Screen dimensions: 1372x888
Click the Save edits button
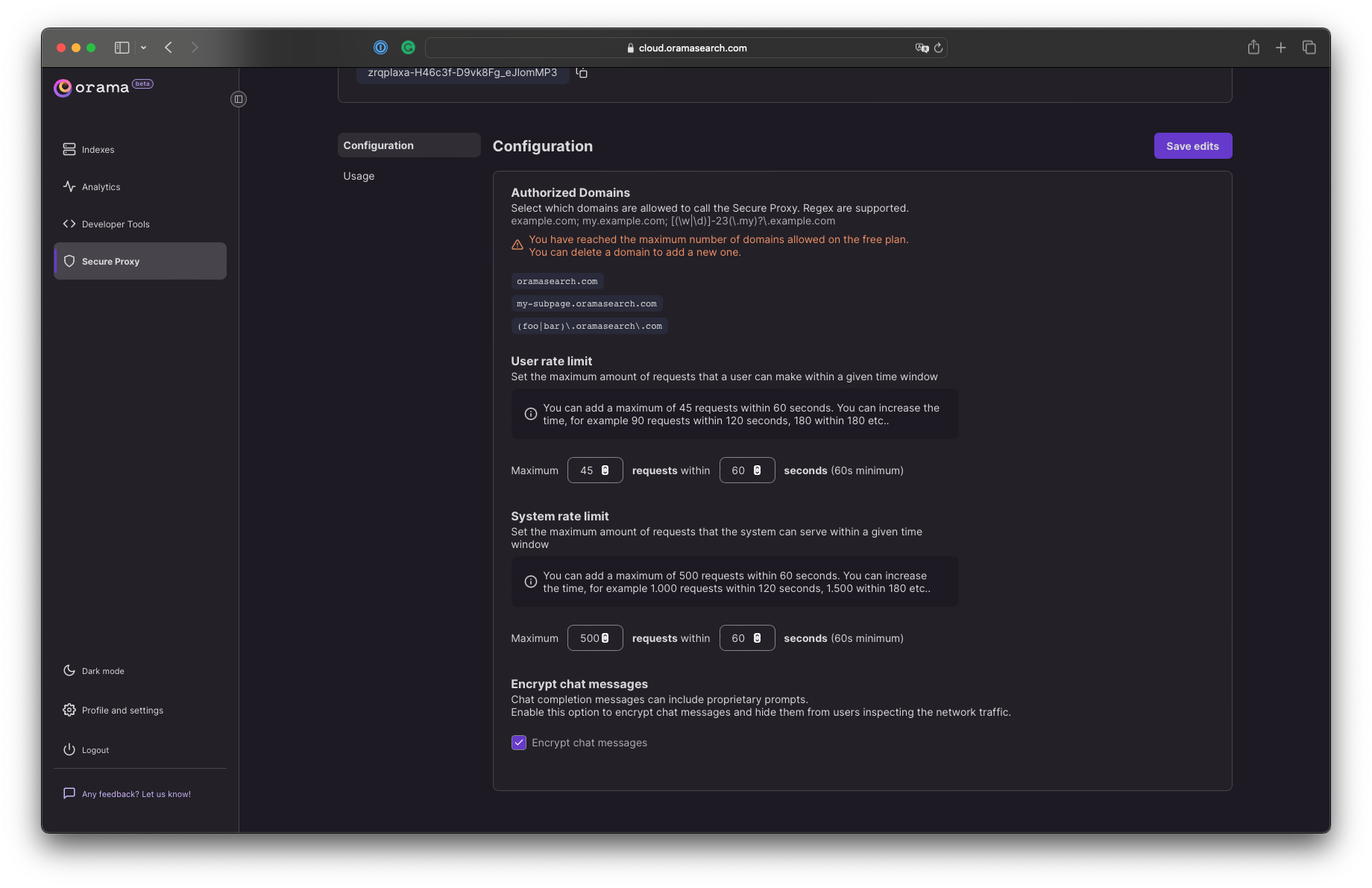(1193, 146)
